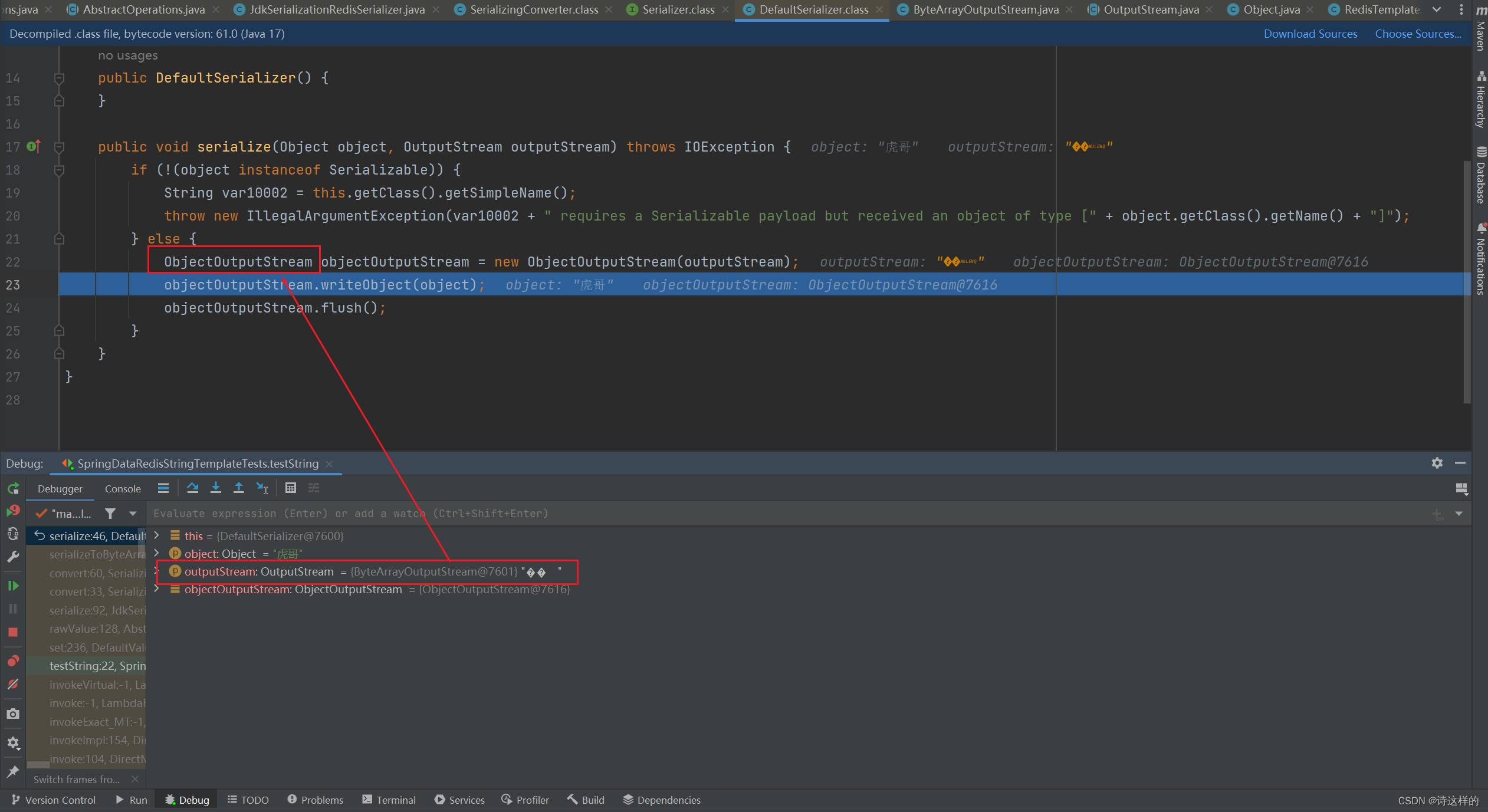Click the Download Sources link
Screen dimensions: 1488x812
pyautogui.click(x=1310, y=34)
